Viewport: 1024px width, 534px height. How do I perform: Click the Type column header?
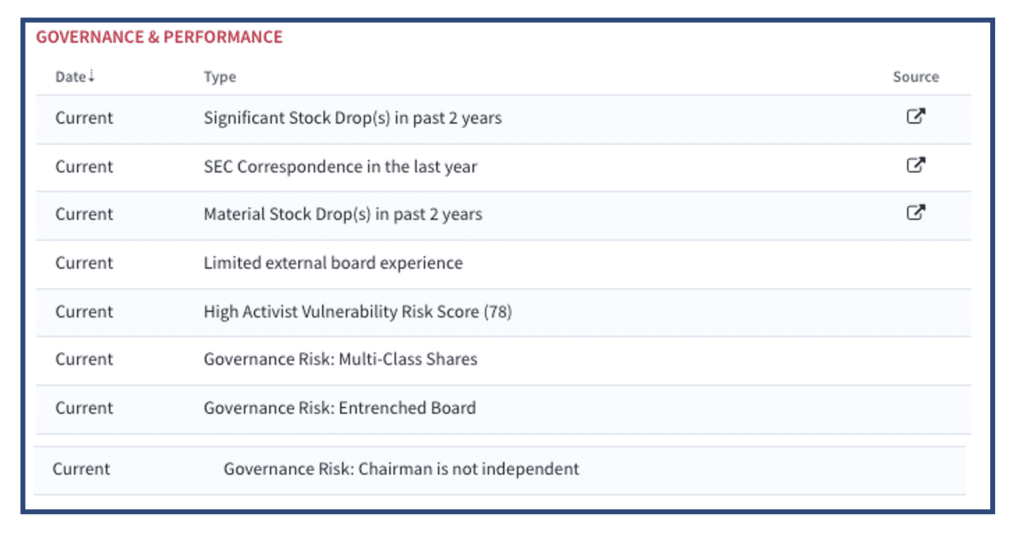[219, 77]
